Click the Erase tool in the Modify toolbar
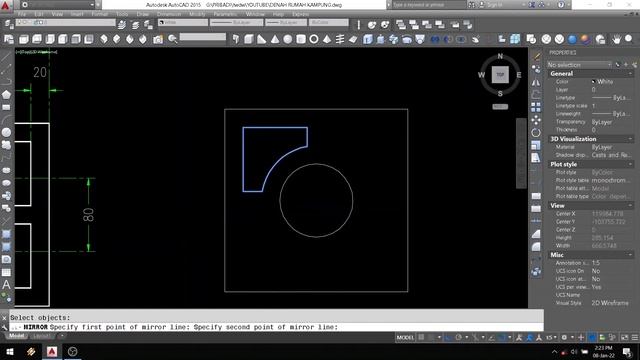Viewport: 640px width, 360px height. point(536,57)
